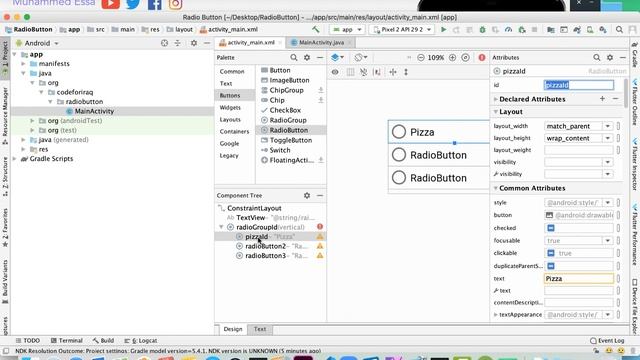
Task: Open the TODO tool window
Action: [x=28, y=340]
